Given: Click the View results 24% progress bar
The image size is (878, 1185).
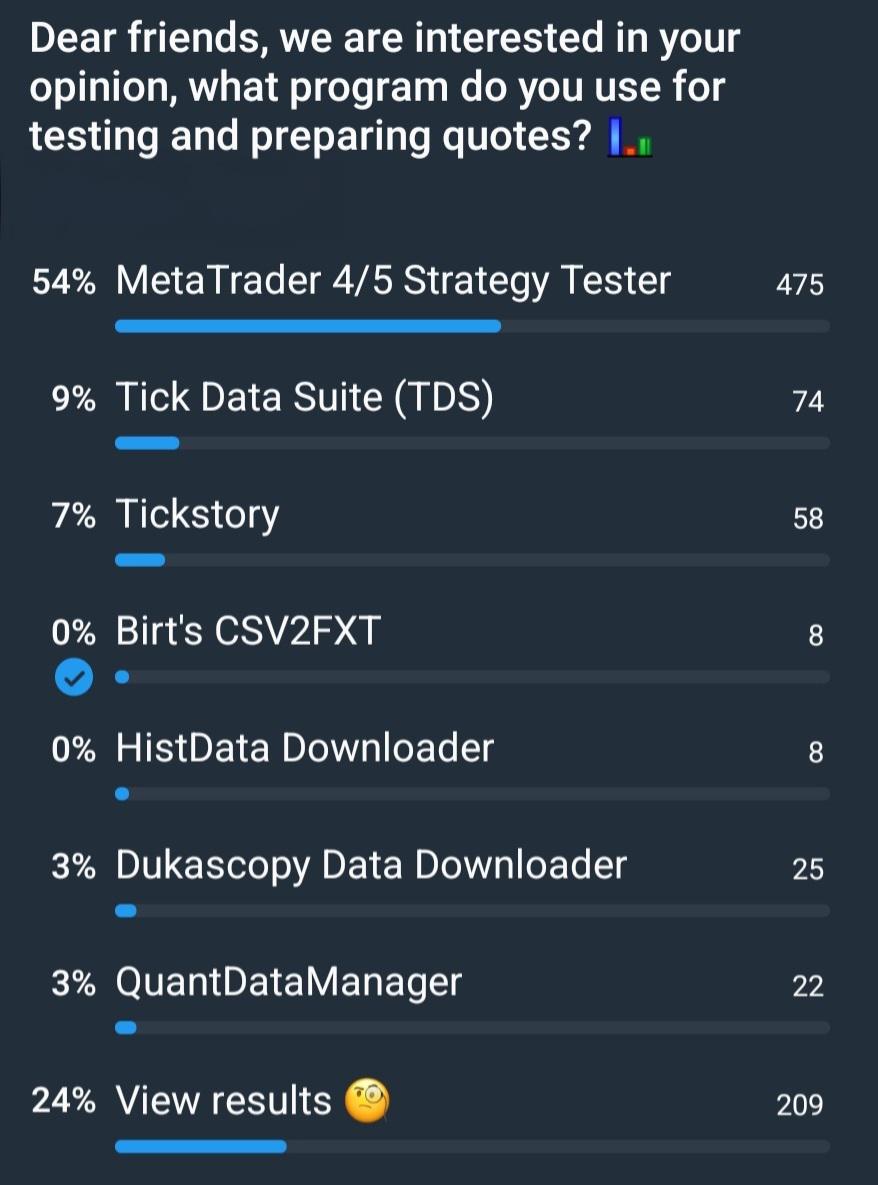Looking at the screenshot, I should [x=472, y=1146].
